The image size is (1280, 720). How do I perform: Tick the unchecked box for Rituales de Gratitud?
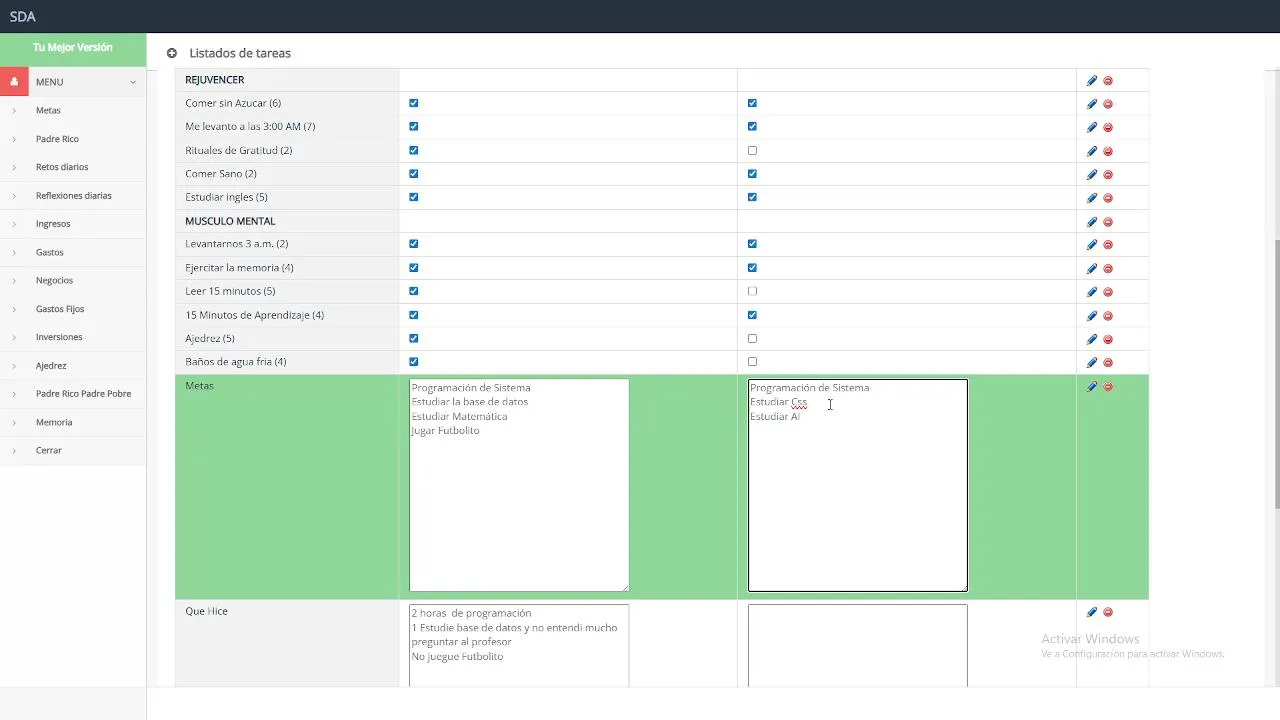tap(752, 150)
